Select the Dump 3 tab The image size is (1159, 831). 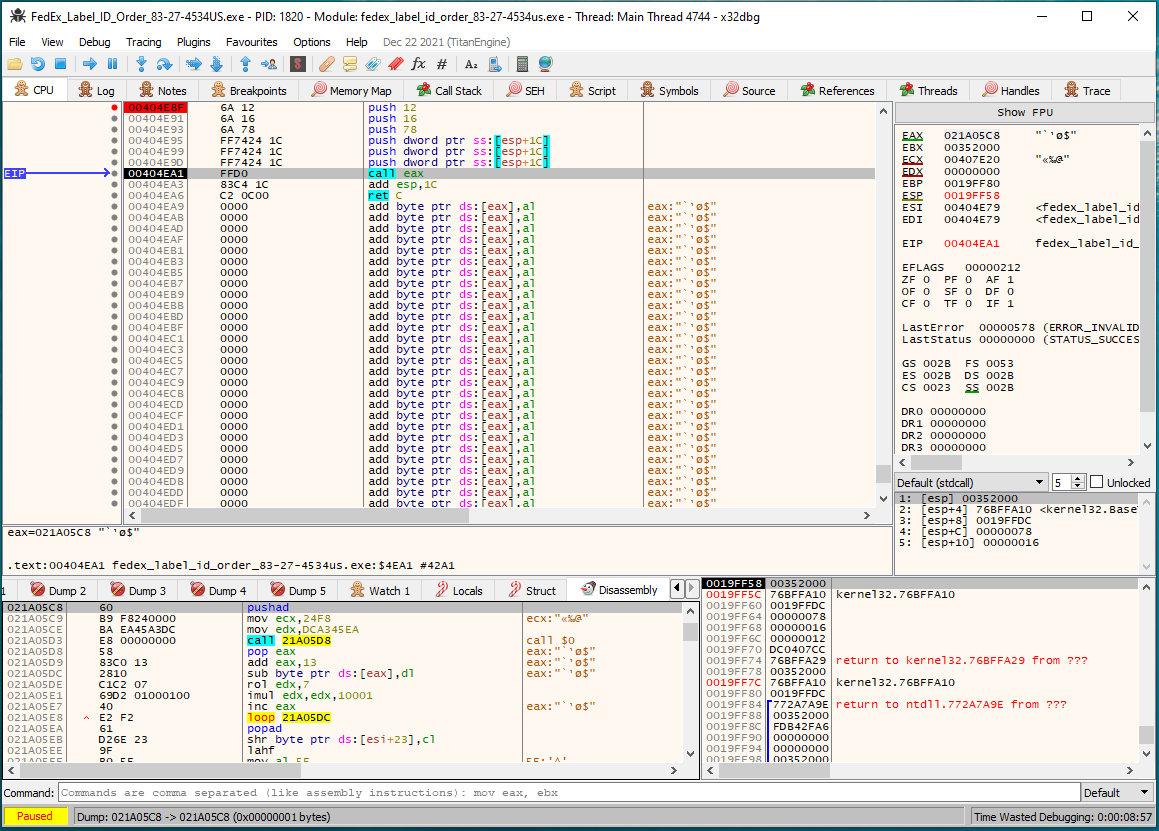(138, 590)
